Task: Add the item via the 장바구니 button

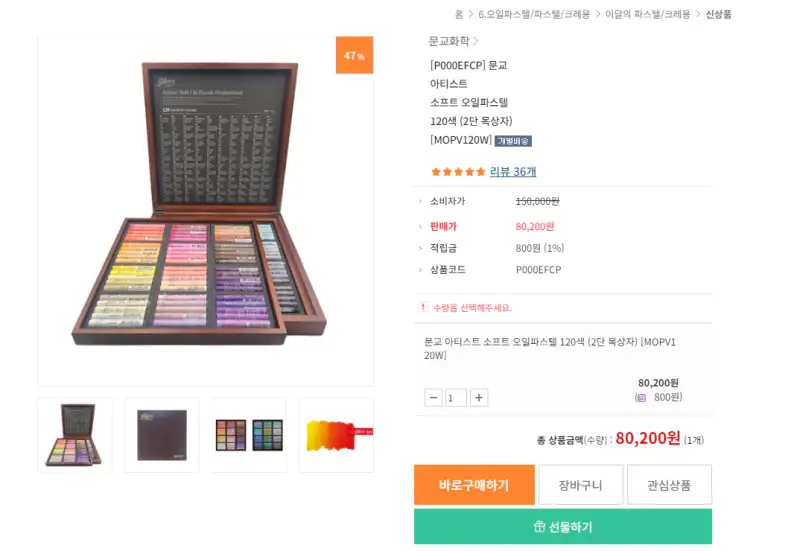Action: (580, 485)
